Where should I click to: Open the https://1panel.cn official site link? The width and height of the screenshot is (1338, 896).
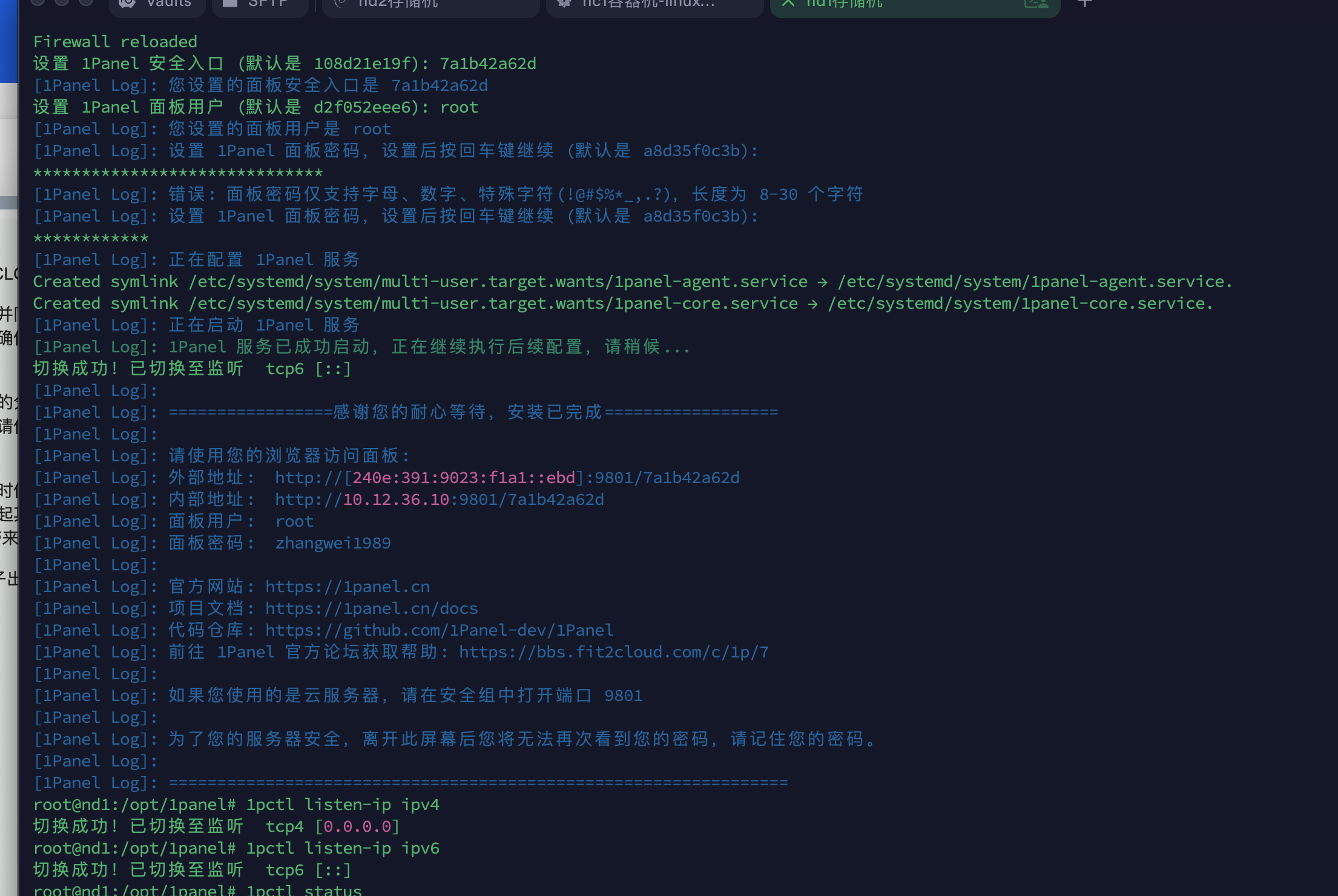(348, 587)
